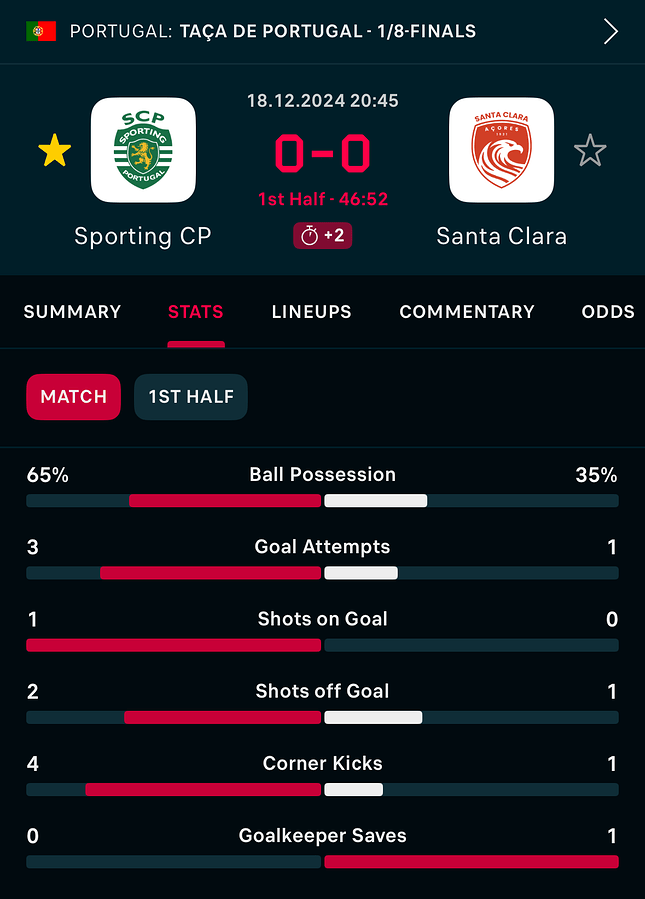Click the Goalkeeper Saves red bar
Image resolution: width=645 pixels, height=899 pixels.
pos(471,862)
